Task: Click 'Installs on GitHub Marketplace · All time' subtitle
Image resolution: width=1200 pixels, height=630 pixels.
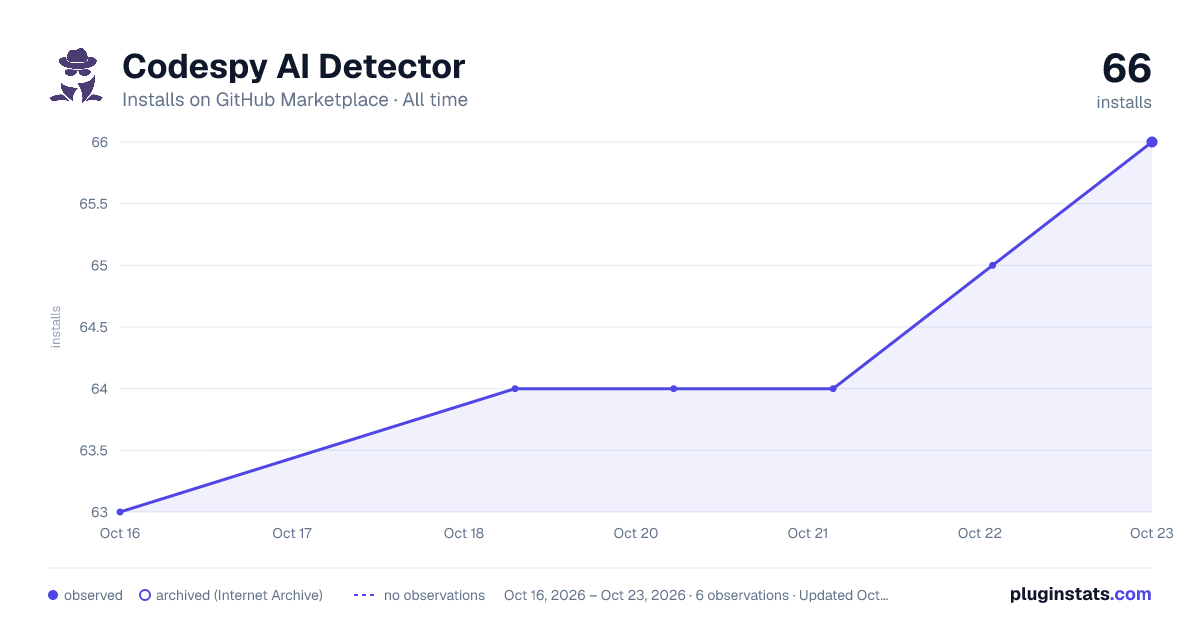Action: coord(295,100)
